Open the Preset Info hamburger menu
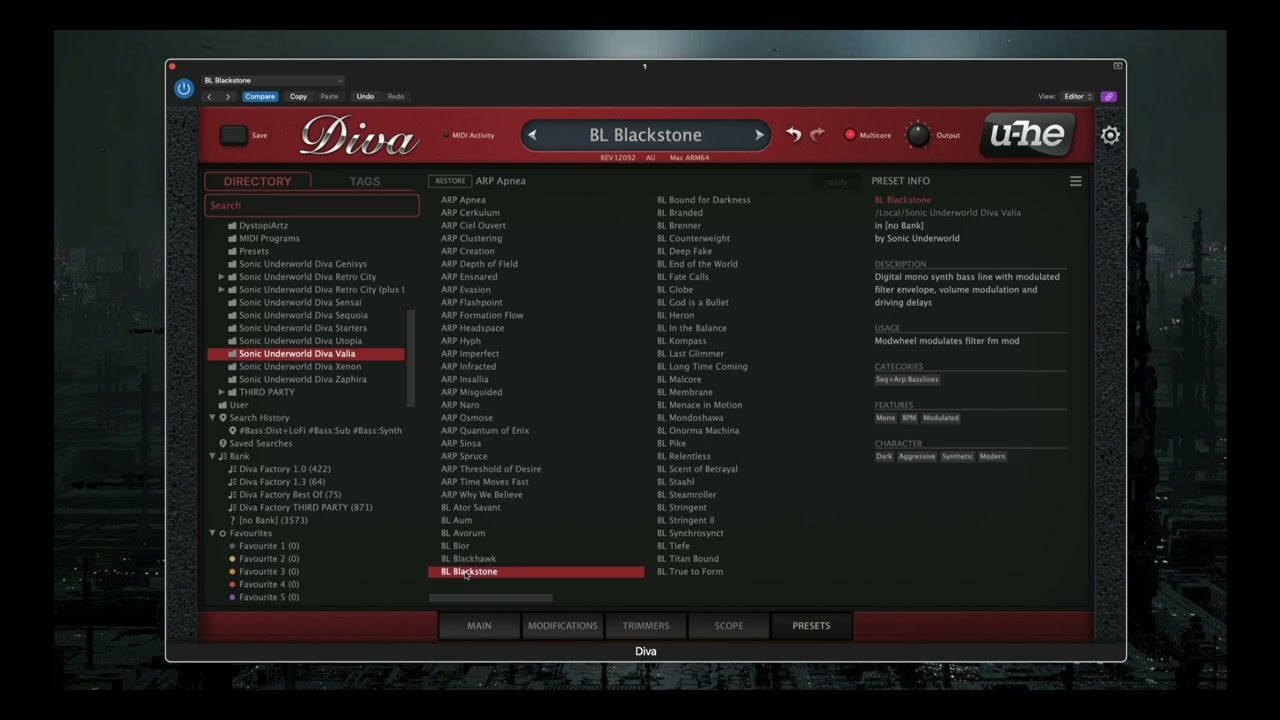 [x=1076, y=181]
